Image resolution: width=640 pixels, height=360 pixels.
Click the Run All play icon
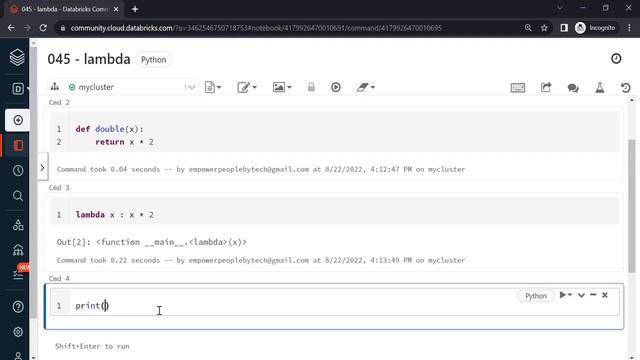click(x=336, y=87)
